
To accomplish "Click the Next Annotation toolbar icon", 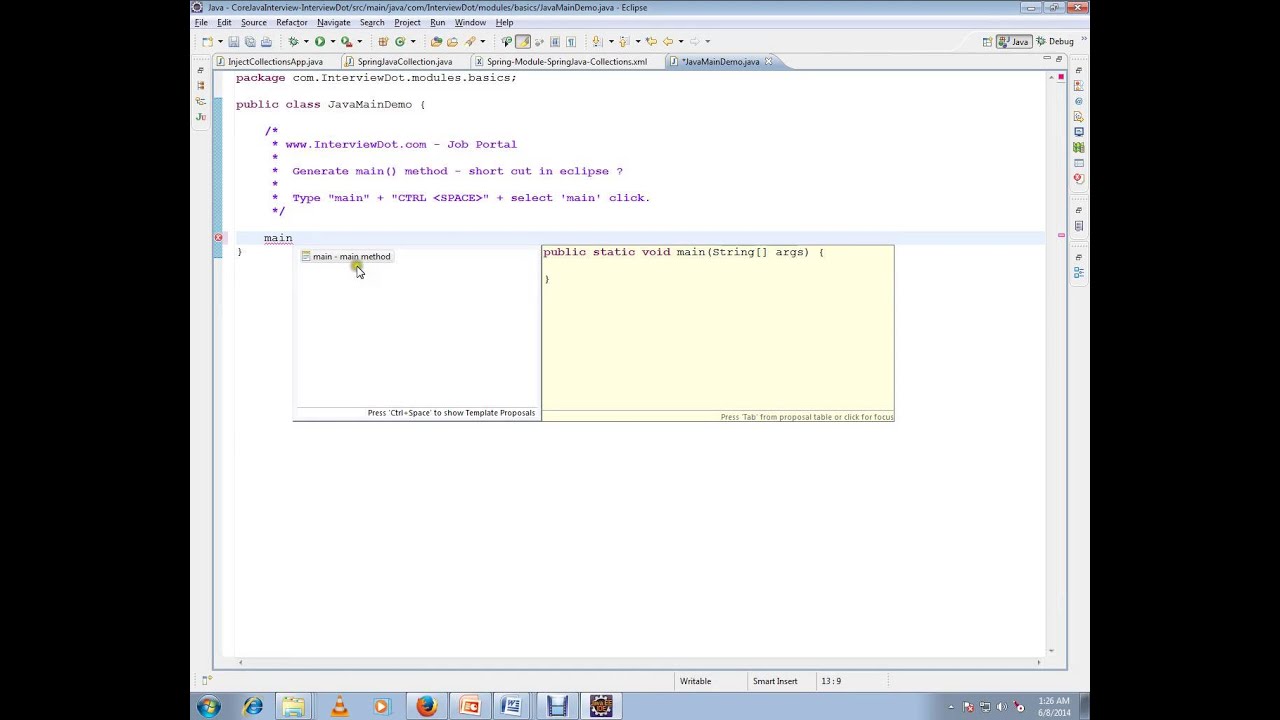I will click(596, 41).
